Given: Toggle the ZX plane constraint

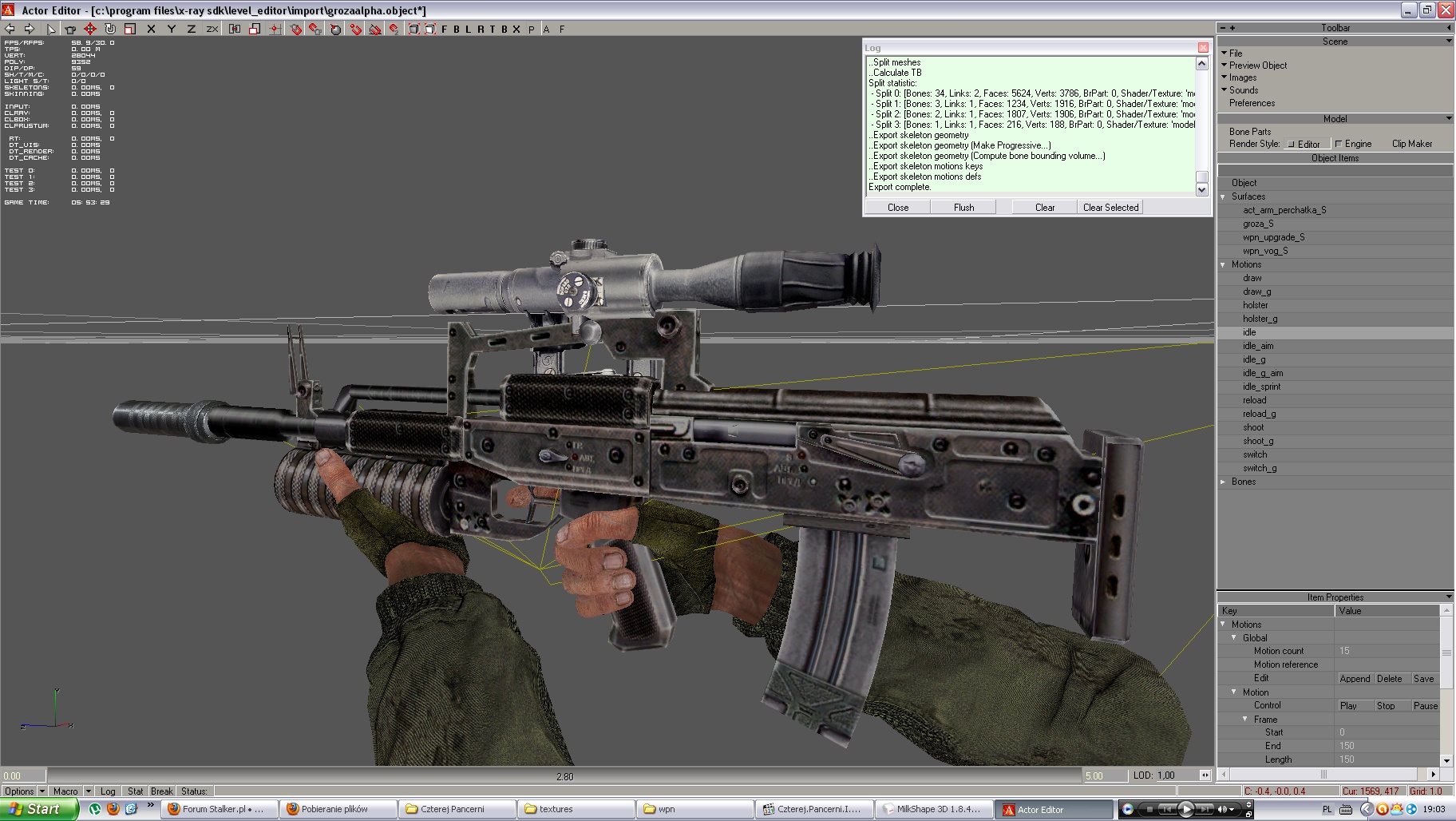Looking at the screenshot, I should click(x=212, y=29).
